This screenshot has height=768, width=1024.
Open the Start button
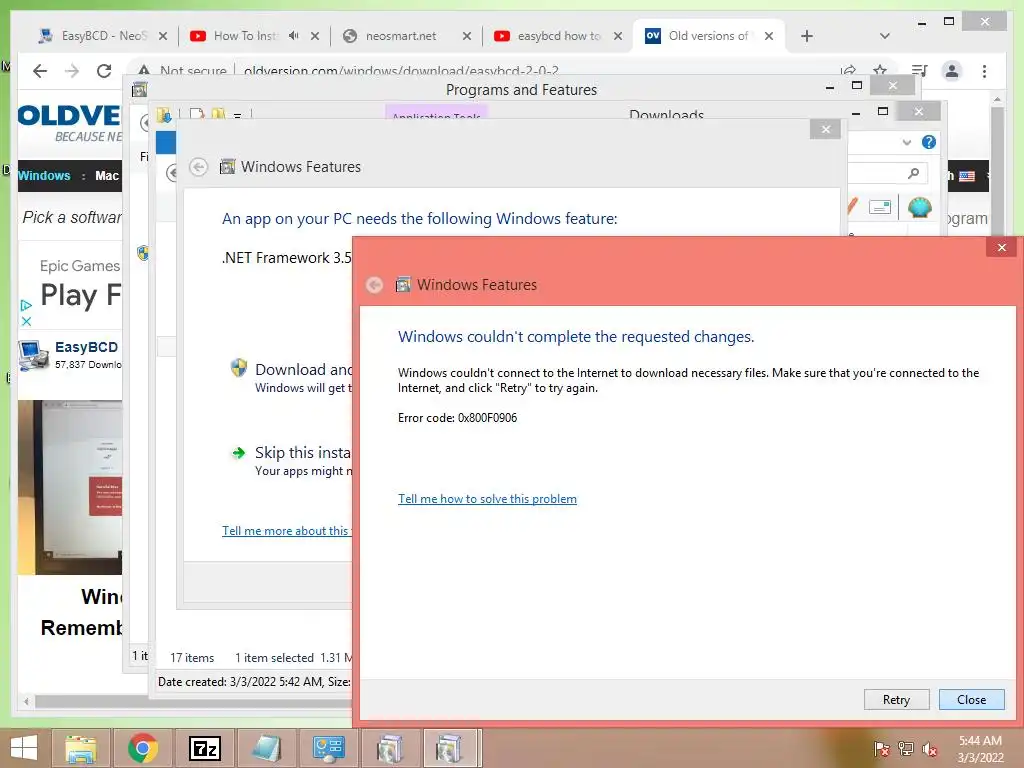24,748
